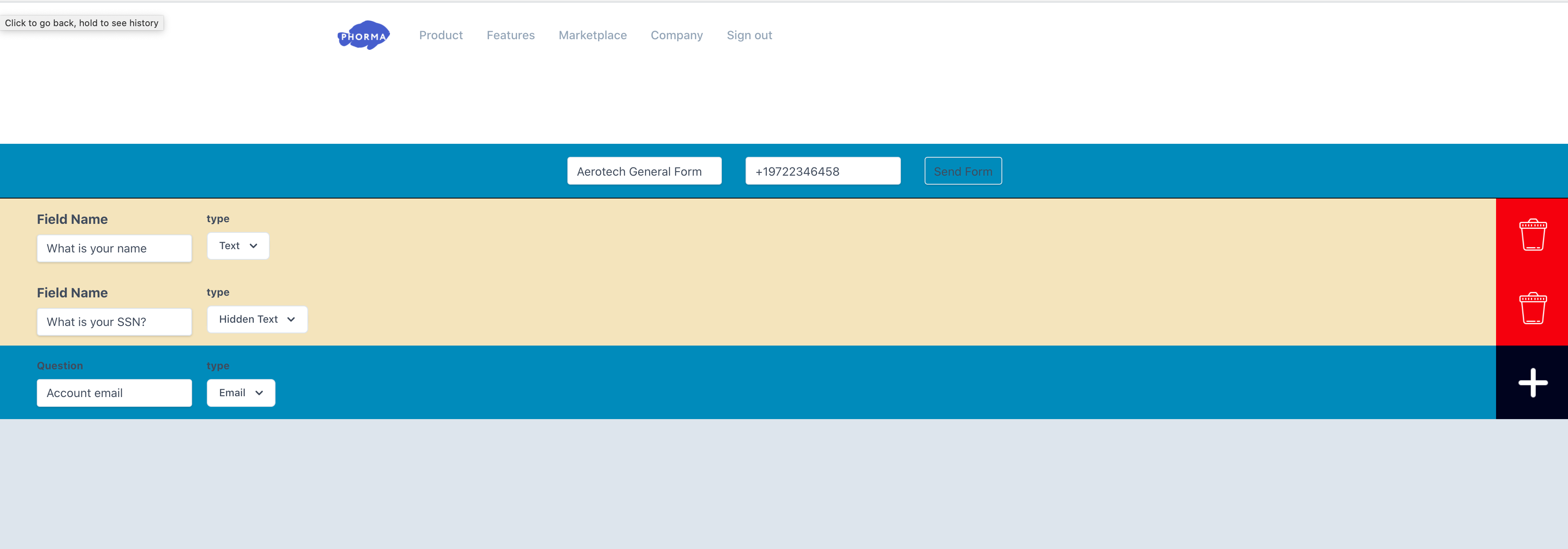The image size is (1568, 549).
Task: Open Marketplace in navigation
Action: pos(592,35)
